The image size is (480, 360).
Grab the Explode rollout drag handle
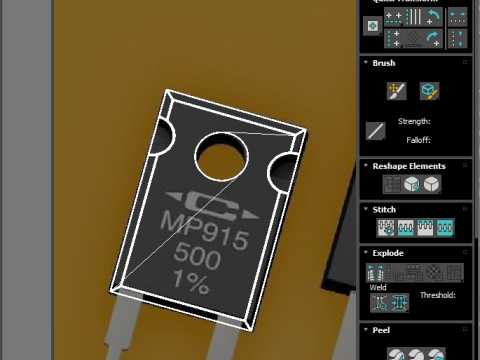tap(465, 252)
